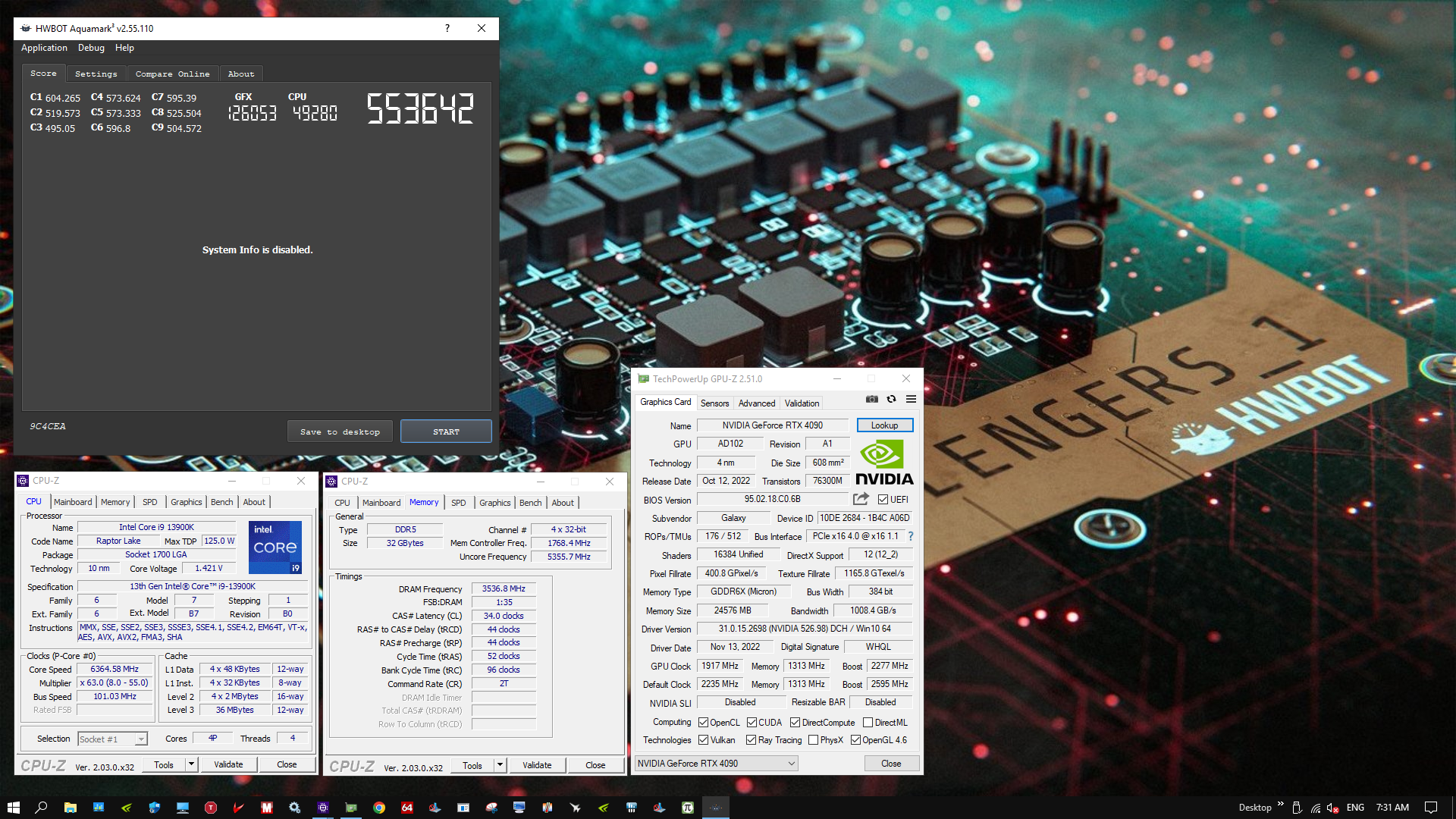Expand the Tools dropdown arrow in Memory CPU-Z

coord(500,765)
